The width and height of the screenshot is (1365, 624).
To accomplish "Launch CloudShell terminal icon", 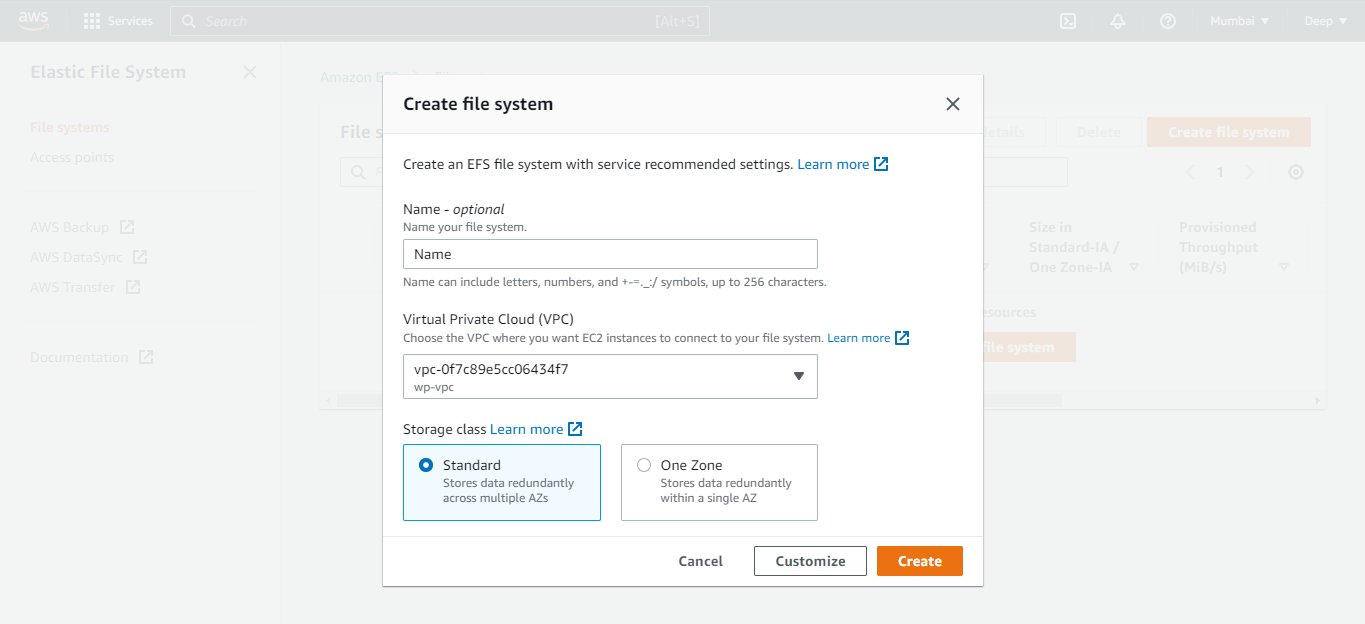I will coord(1067,20).
